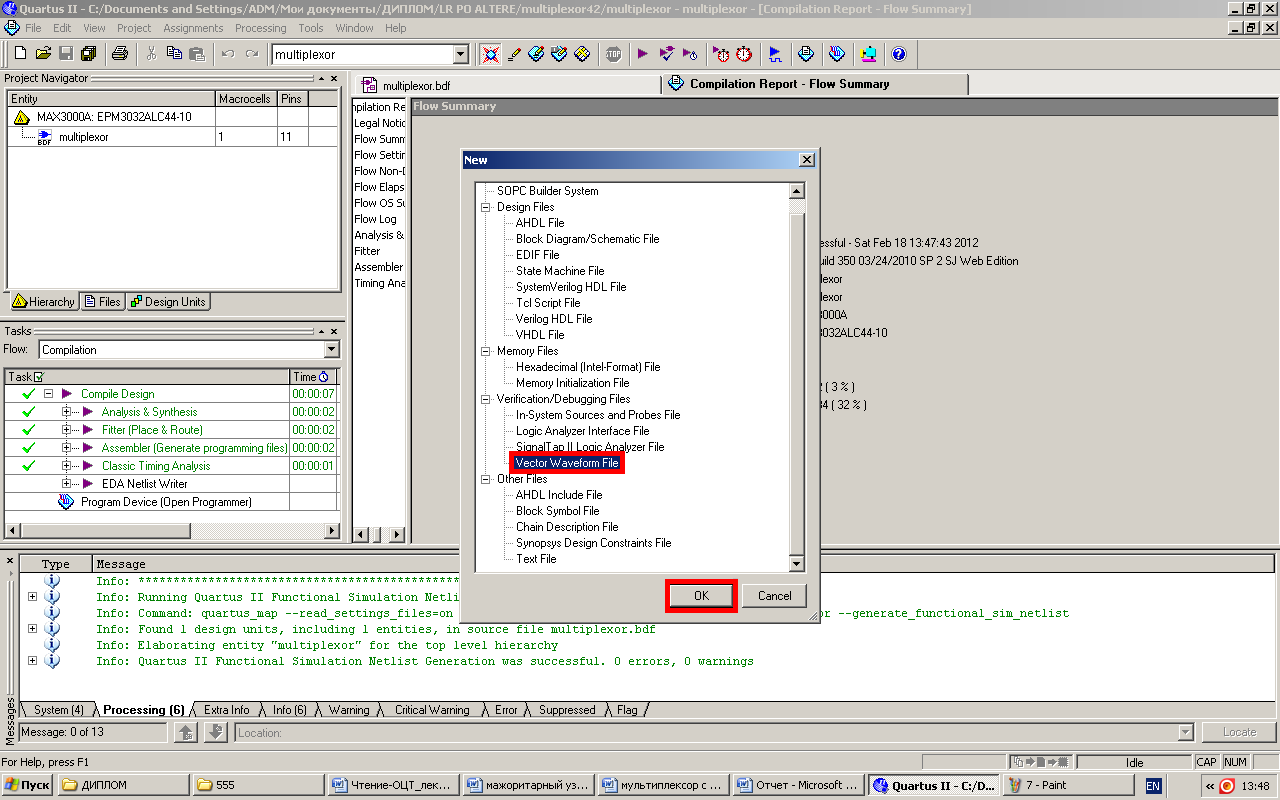Click the Copy toolbar icon
Screen dimensions: 1280x800
(174, 54)
